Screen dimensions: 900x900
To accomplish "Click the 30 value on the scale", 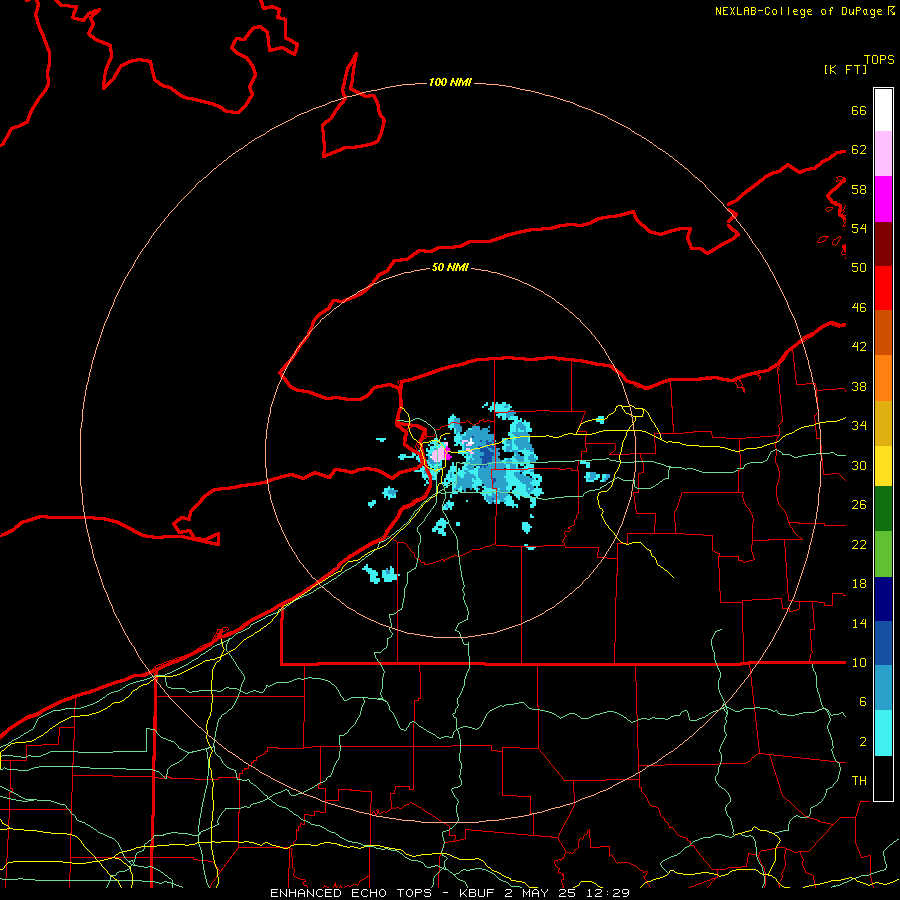I will [x=859, y=465].
